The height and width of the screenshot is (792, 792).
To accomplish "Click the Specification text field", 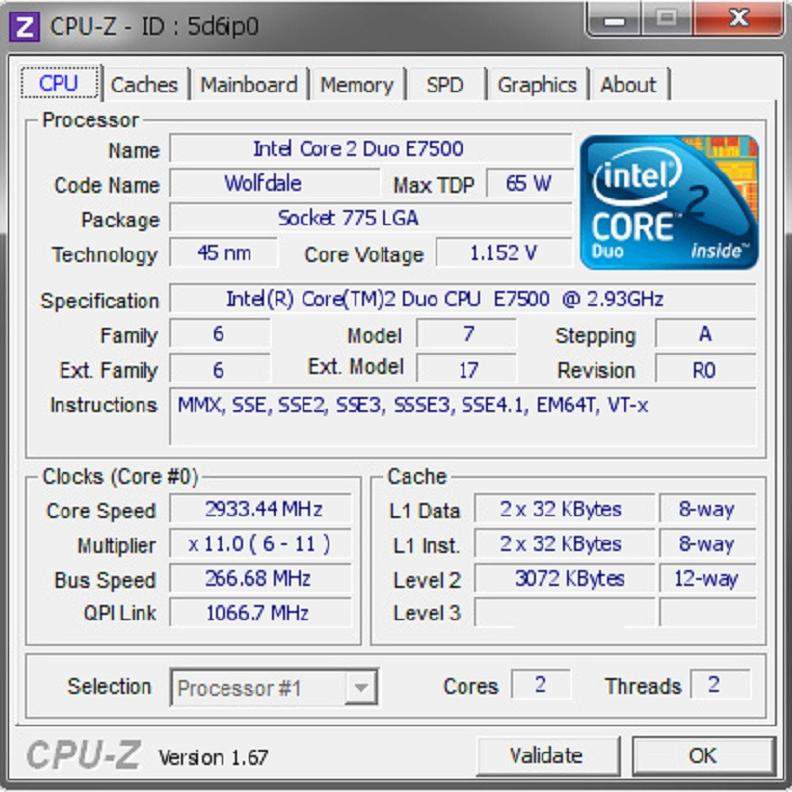I will coord(462,299).
